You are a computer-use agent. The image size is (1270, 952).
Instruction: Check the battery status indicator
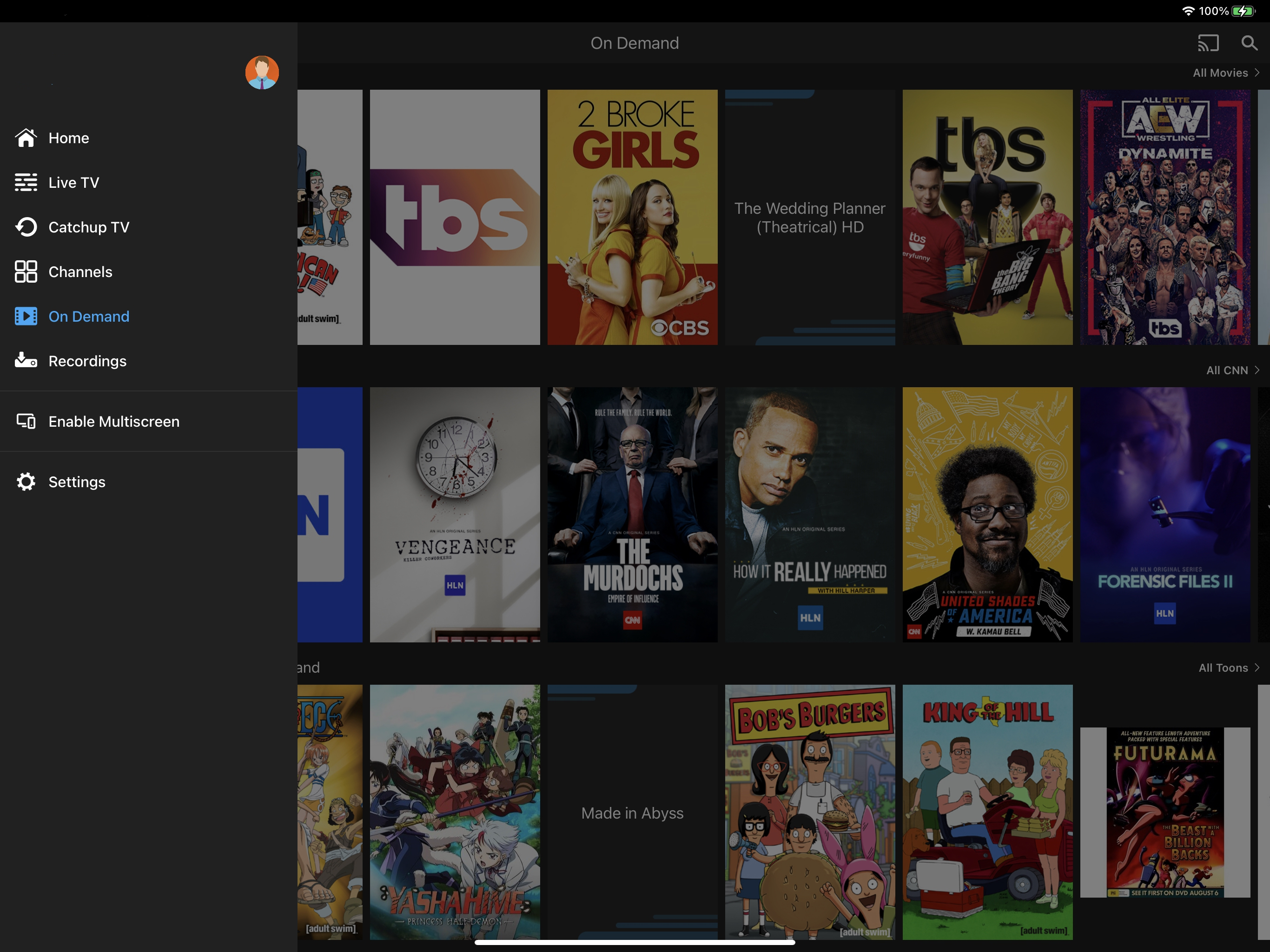(x=1244, y=11)
